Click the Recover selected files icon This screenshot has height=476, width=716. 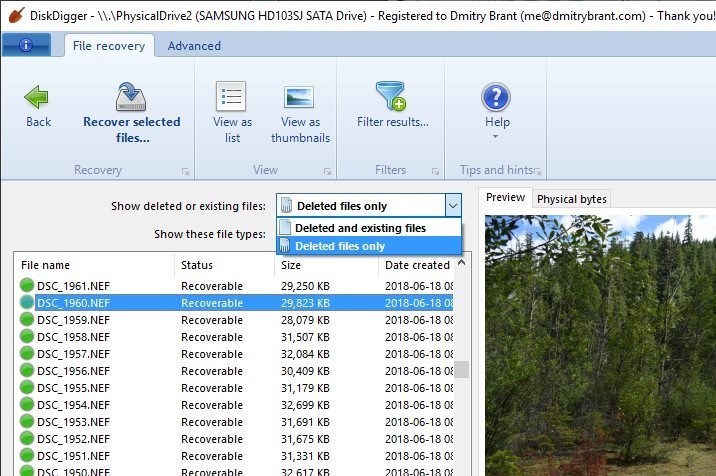(x=131, y=96)
